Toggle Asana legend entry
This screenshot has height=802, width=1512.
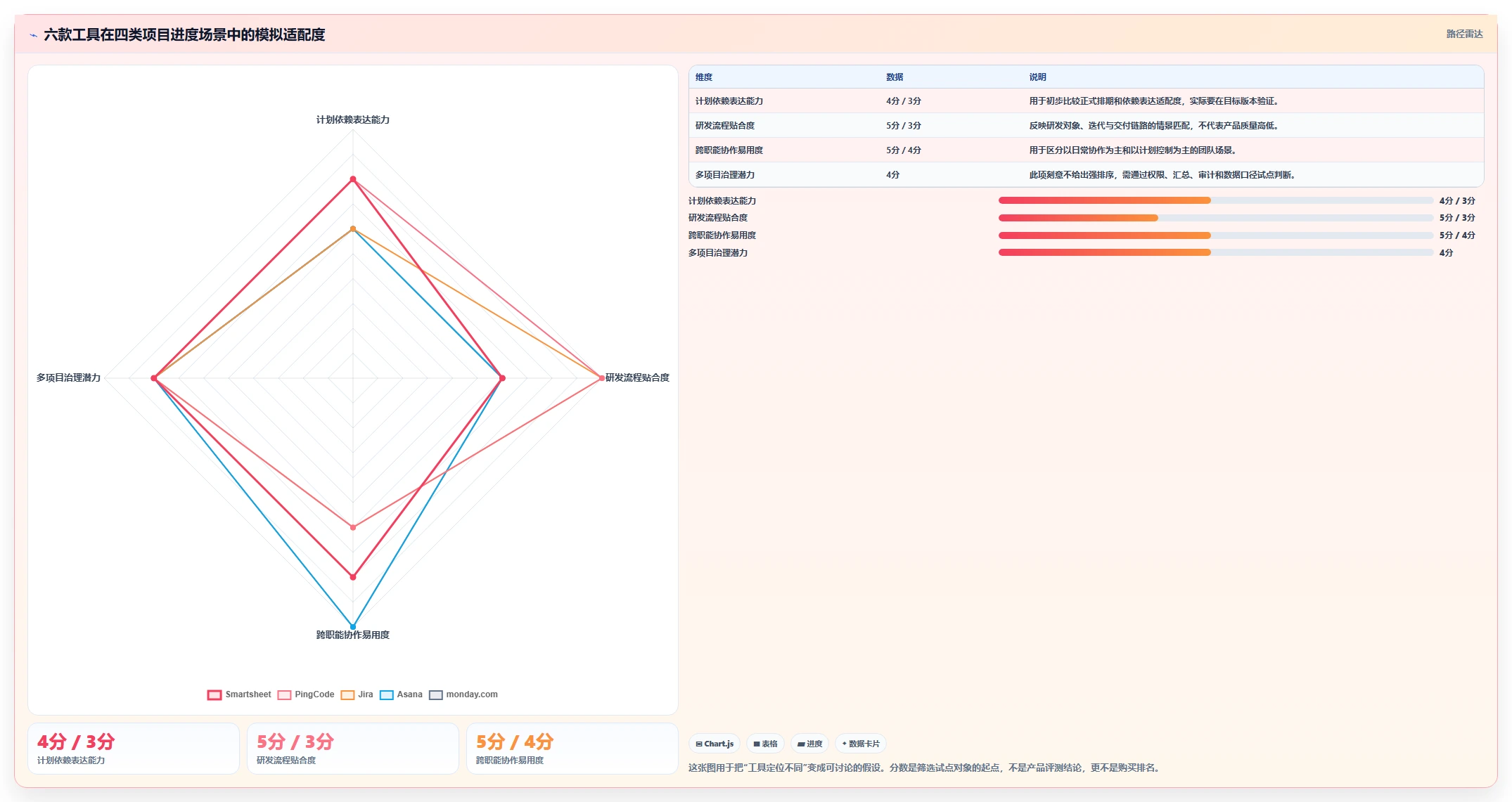tap(401, 694)
